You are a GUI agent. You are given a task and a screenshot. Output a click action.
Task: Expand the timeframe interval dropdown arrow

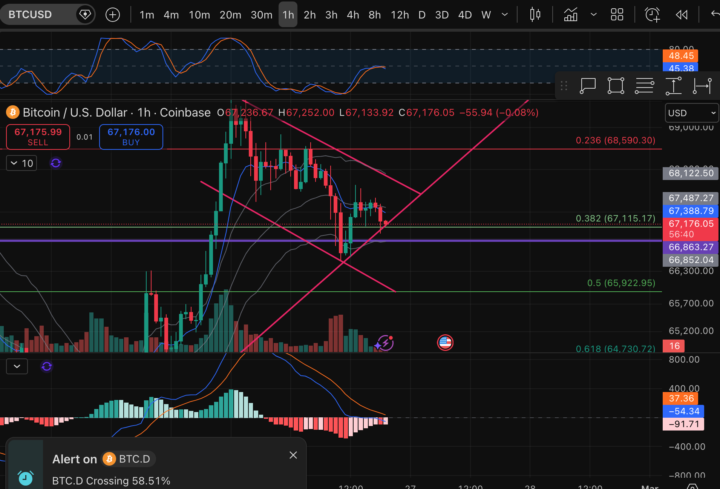point(505,15)
